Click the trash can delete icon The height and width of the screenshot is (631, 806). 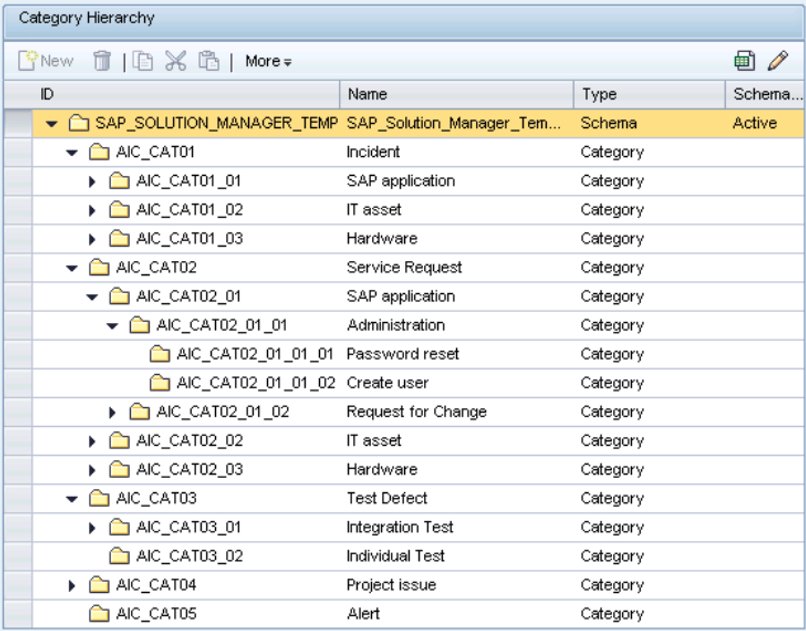click(102, 61)
